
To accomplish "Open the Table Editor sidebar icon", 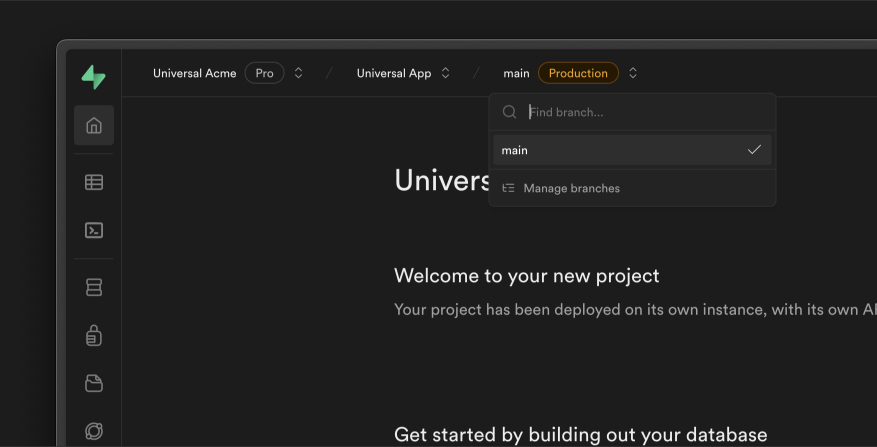I will 94,182.
